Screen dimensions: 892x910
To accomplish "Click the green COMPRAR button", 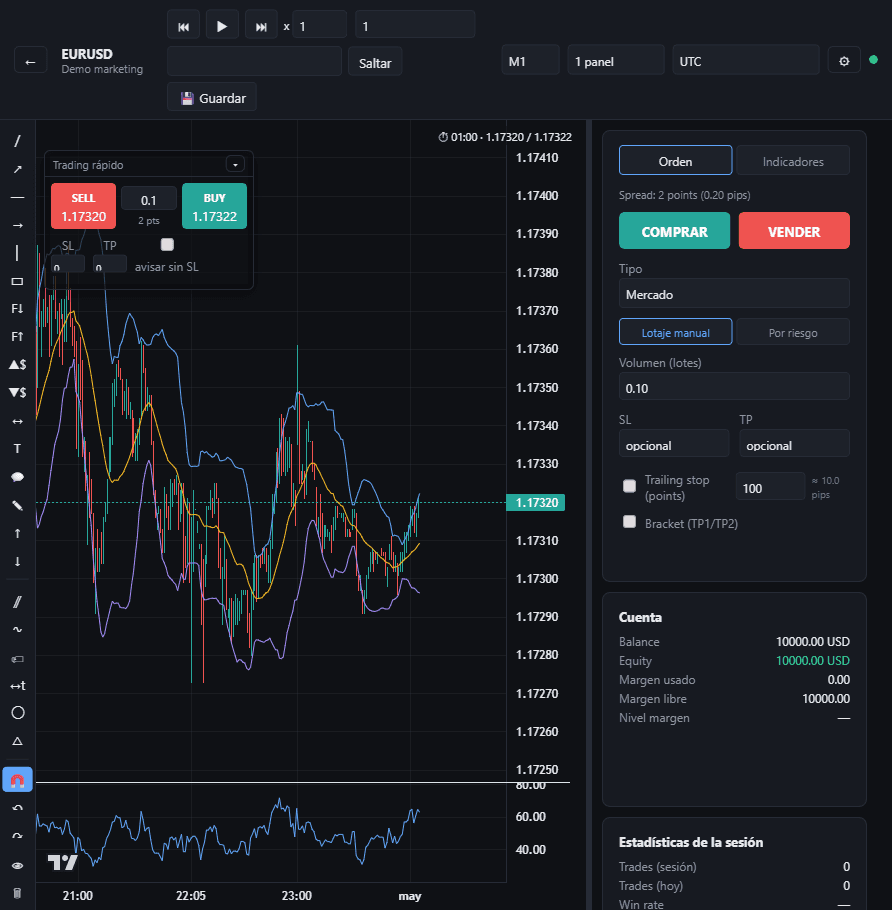I will click(674, 231).
